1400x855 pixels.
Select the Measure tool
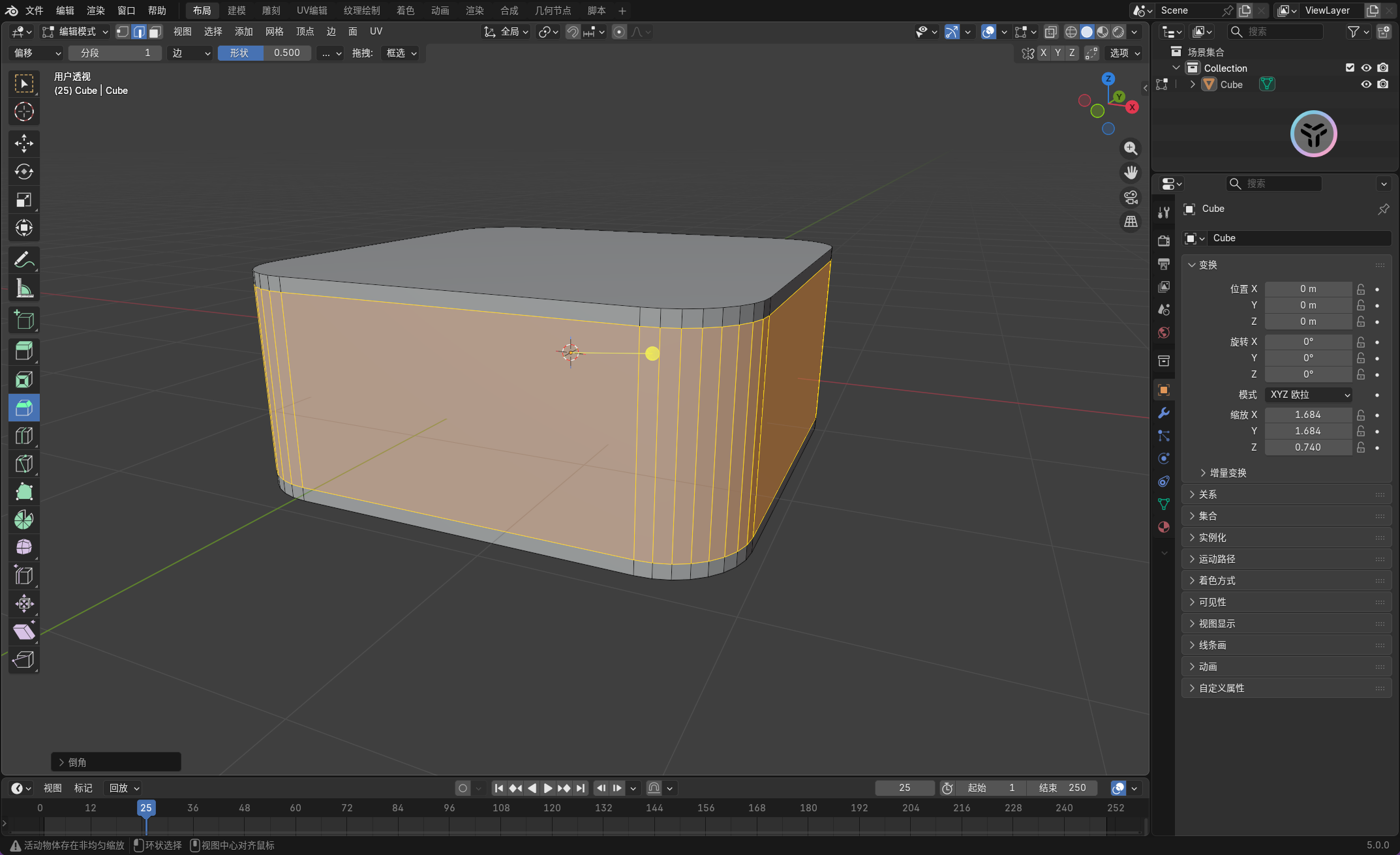coord(24,288)
